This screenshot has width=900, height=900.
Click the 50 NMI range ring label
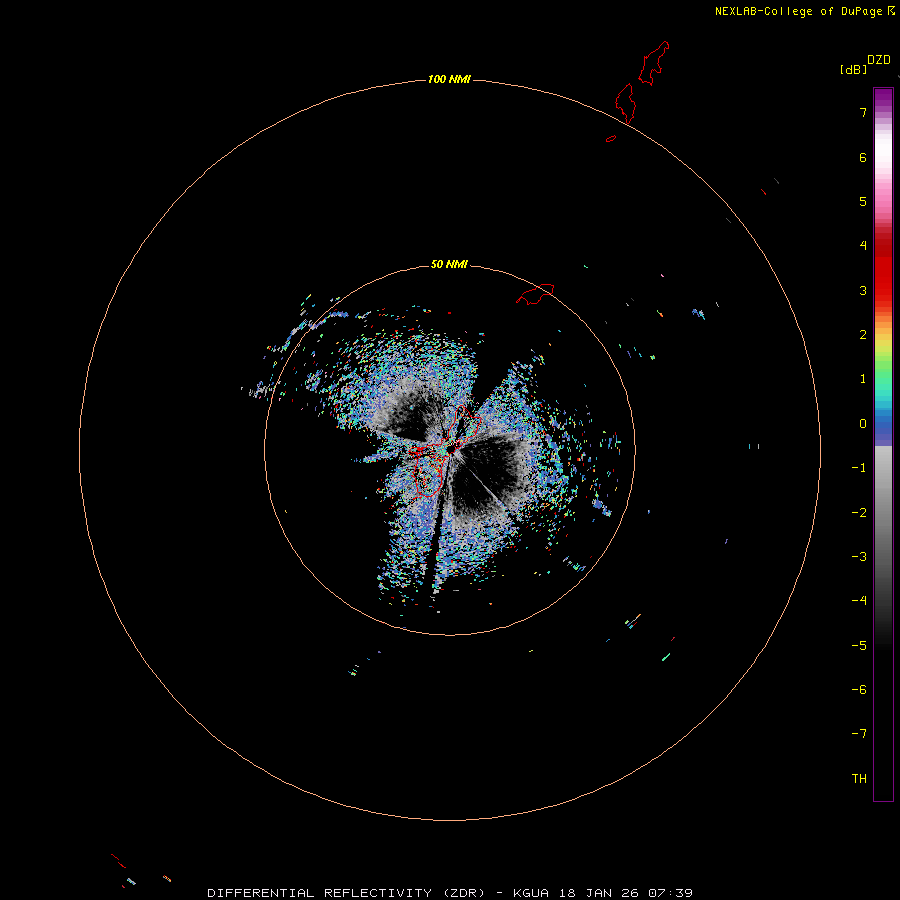tap(449, 264)
